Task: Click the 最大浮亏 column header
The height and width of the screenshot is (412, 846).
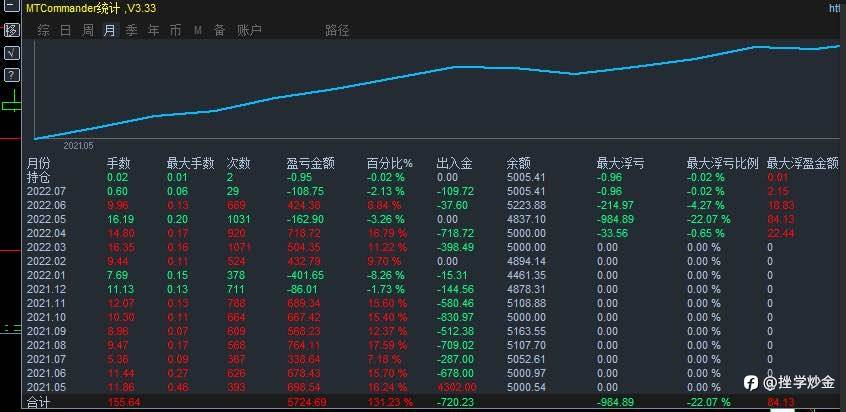Action: [620, 163]
